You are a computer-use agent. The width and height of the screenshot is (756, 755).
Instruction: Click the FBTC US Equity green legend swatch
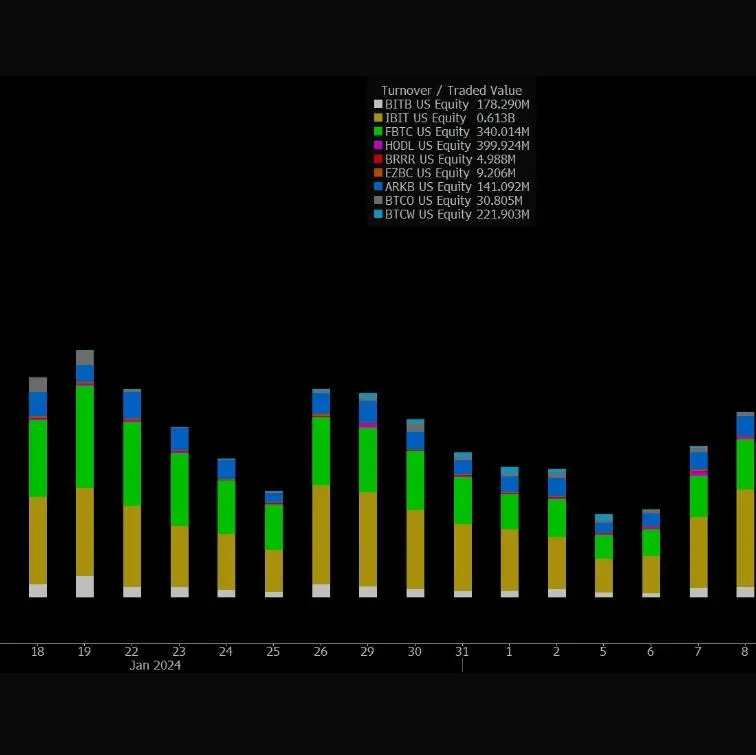[378, 132]
